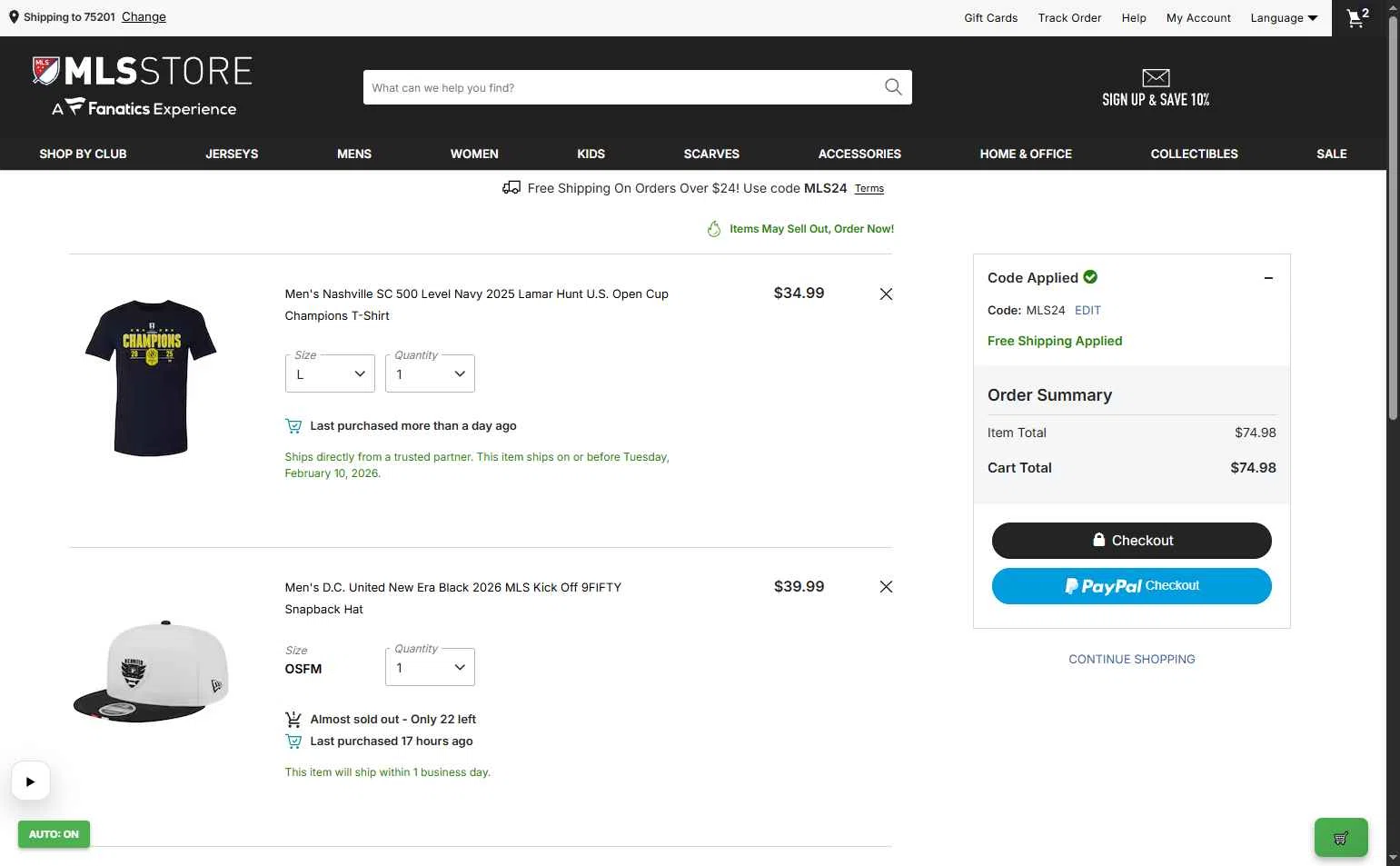This screenshot has height=866, width=1400.
Task: Click the hat price $39.99
Action: coord(799,586)
